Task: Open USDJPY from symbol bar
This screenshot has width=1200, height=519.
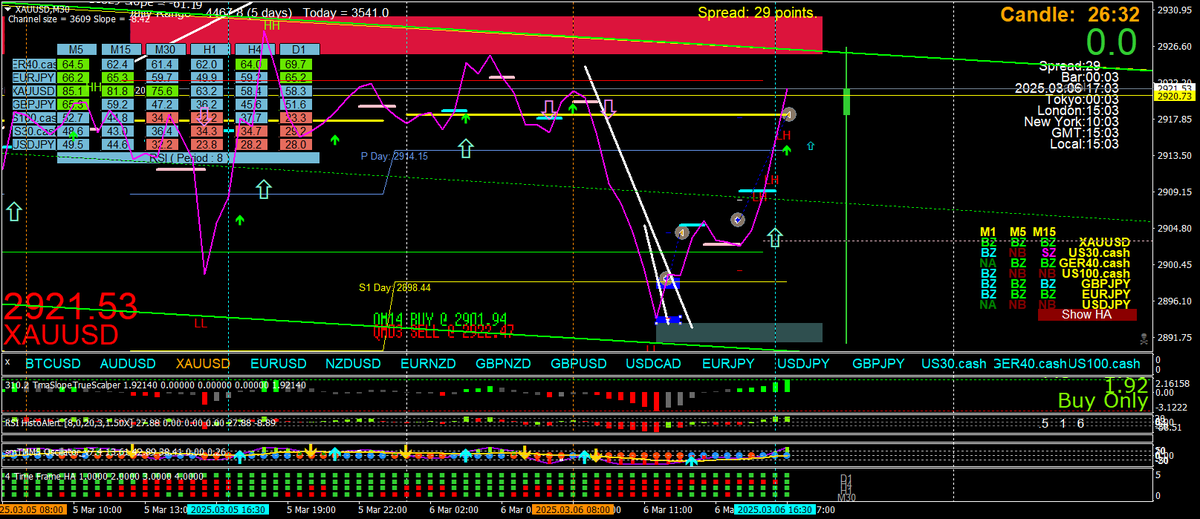Action: (x=804, y=364)
